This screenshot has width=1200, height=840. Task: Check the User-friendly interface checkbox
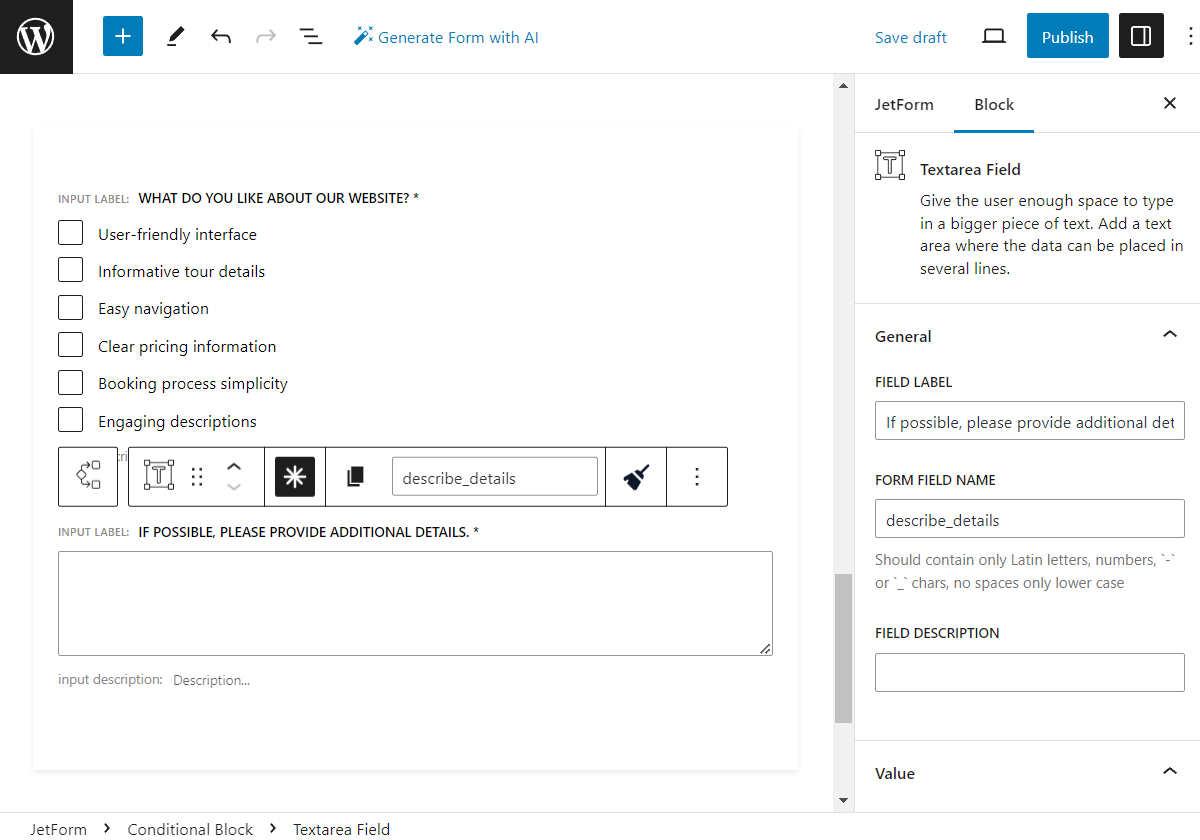70,232
